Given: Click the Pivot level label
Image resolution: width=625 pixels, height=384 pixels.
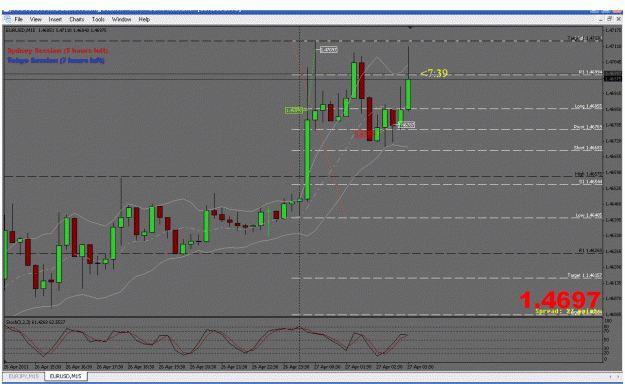Looking at the screenshot, I should [x=588, y=127].
